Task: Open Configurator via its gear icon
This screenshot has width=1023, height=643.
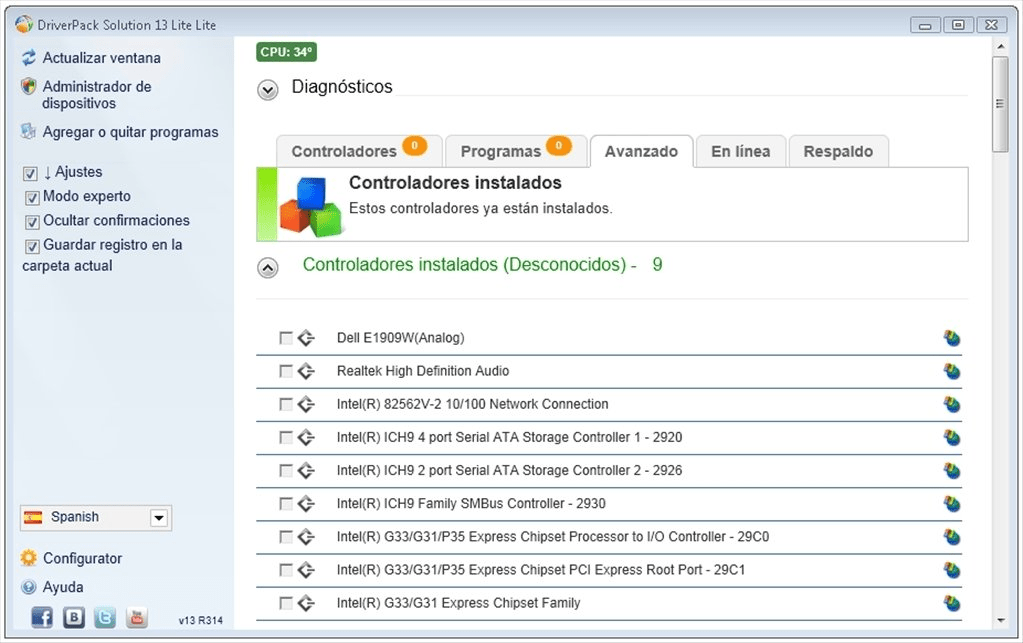Action: (29, 558)
